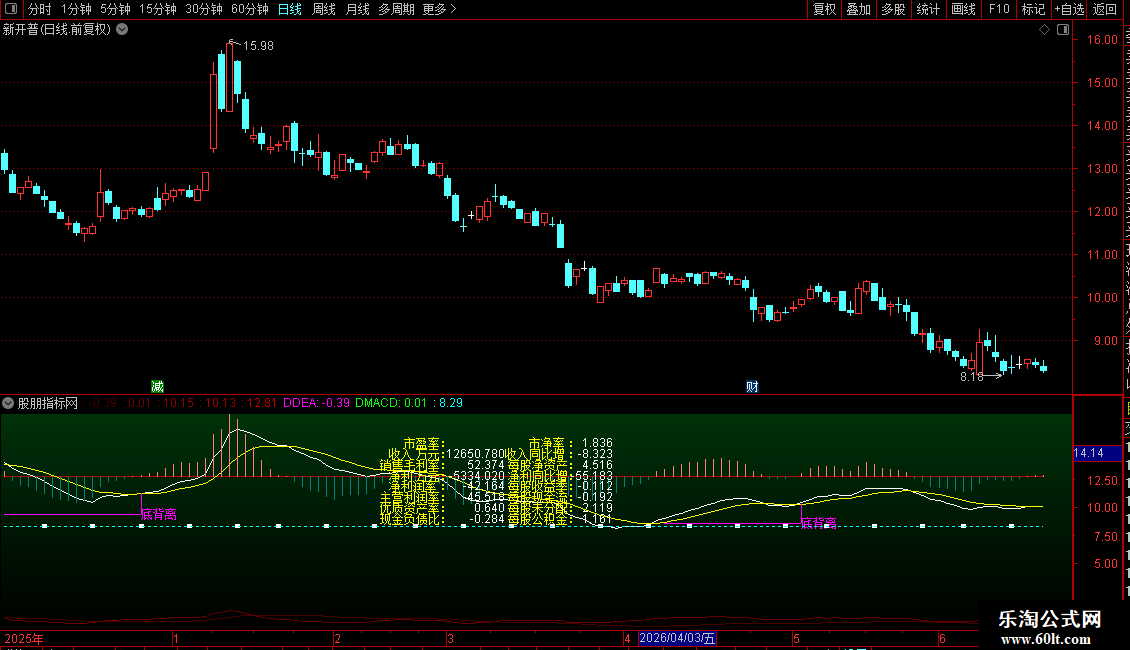Click the left 底背离 signal label

coord(159,515)
